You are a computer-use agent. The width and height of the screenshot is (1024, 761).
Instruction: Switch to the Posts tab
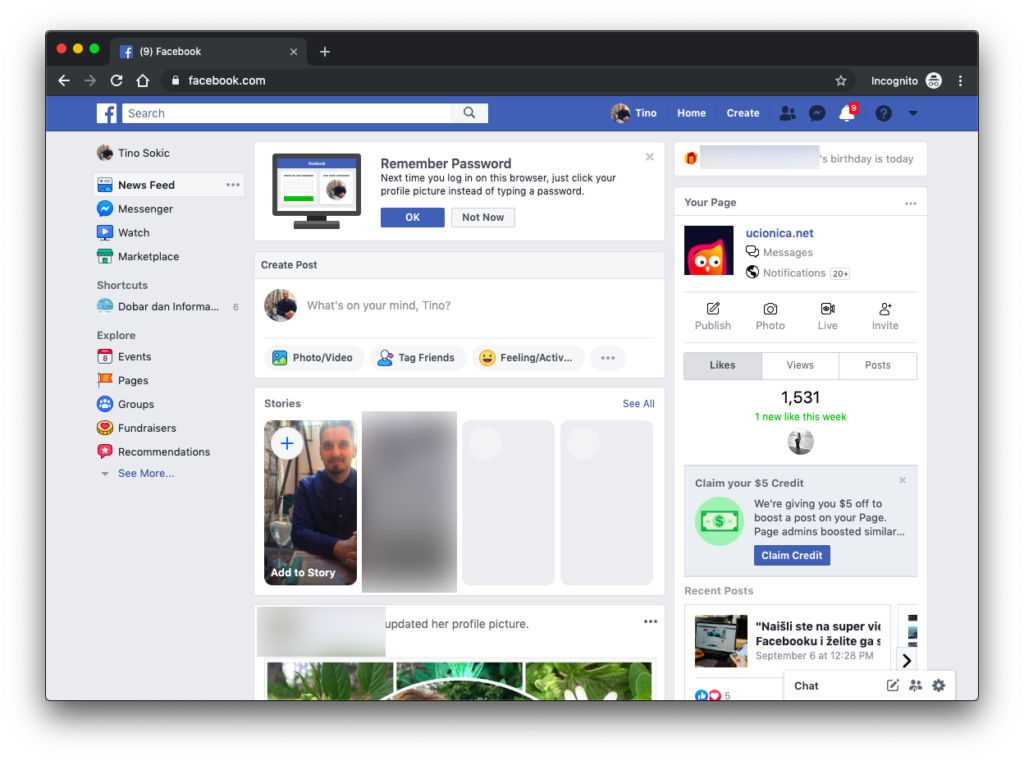[877, 366]
